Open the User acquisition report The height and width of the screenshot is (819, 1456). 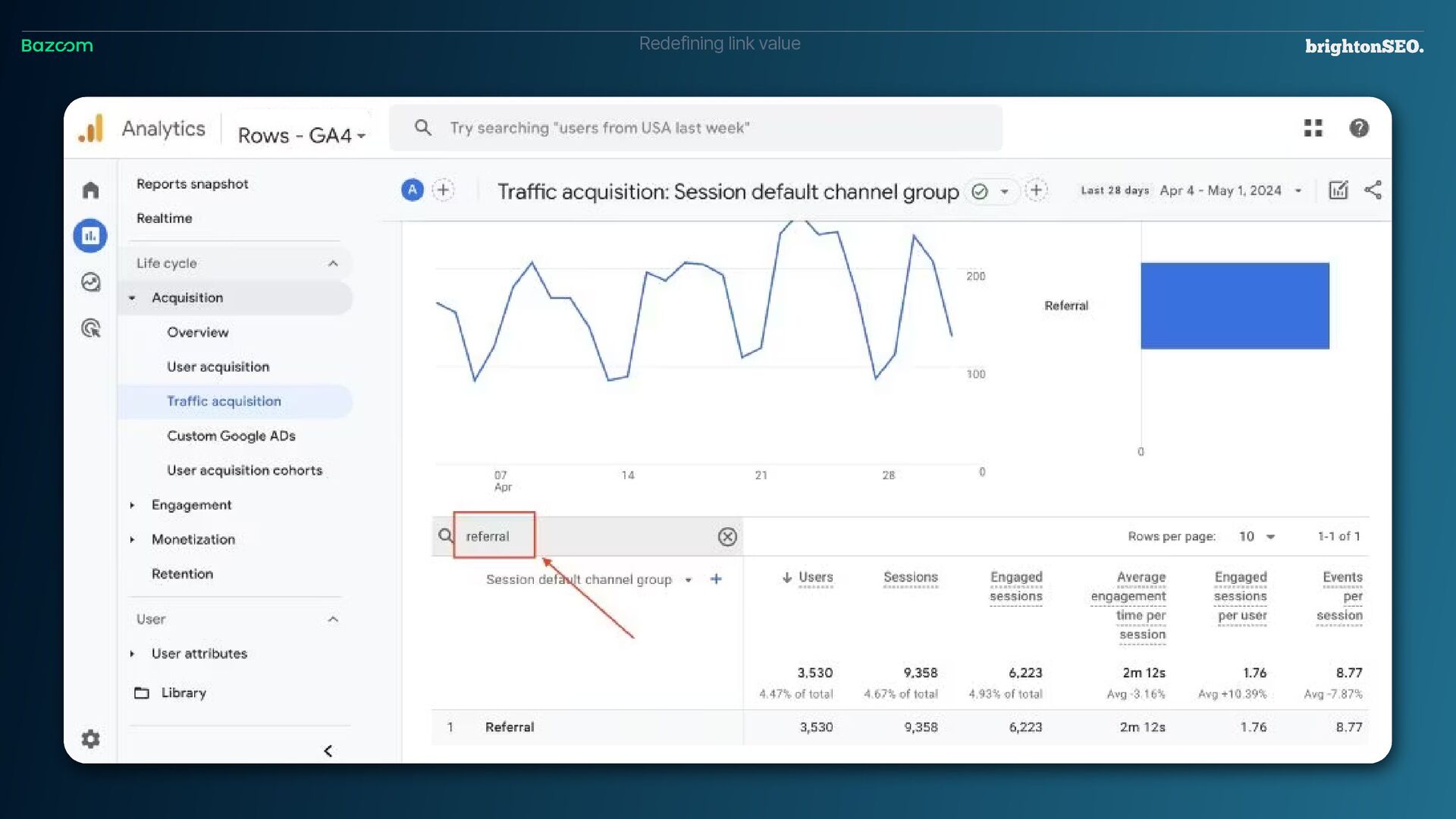click(218, 367)
